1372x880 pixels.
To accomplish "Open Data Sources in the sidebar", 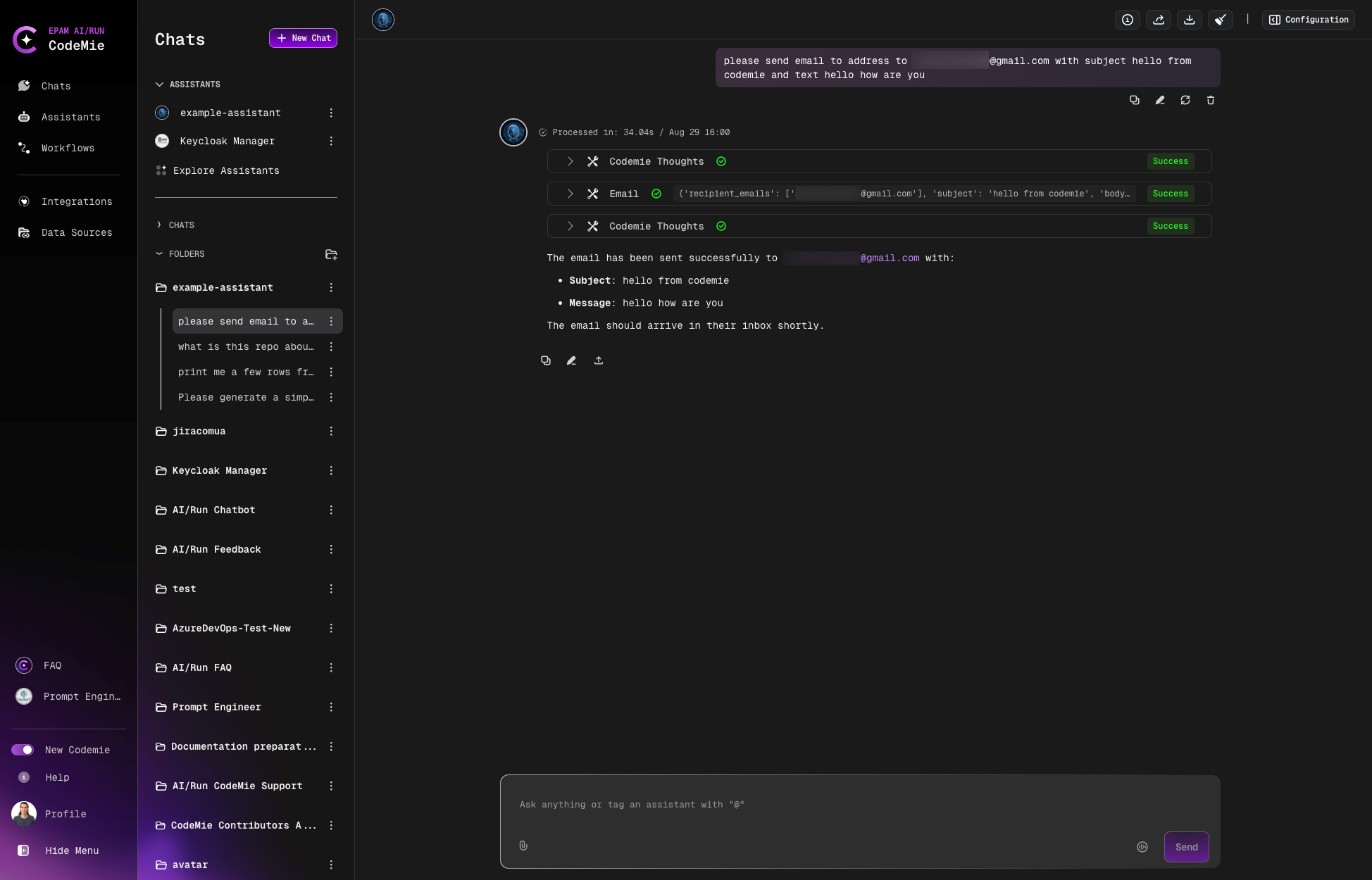I will coord(76,232).
